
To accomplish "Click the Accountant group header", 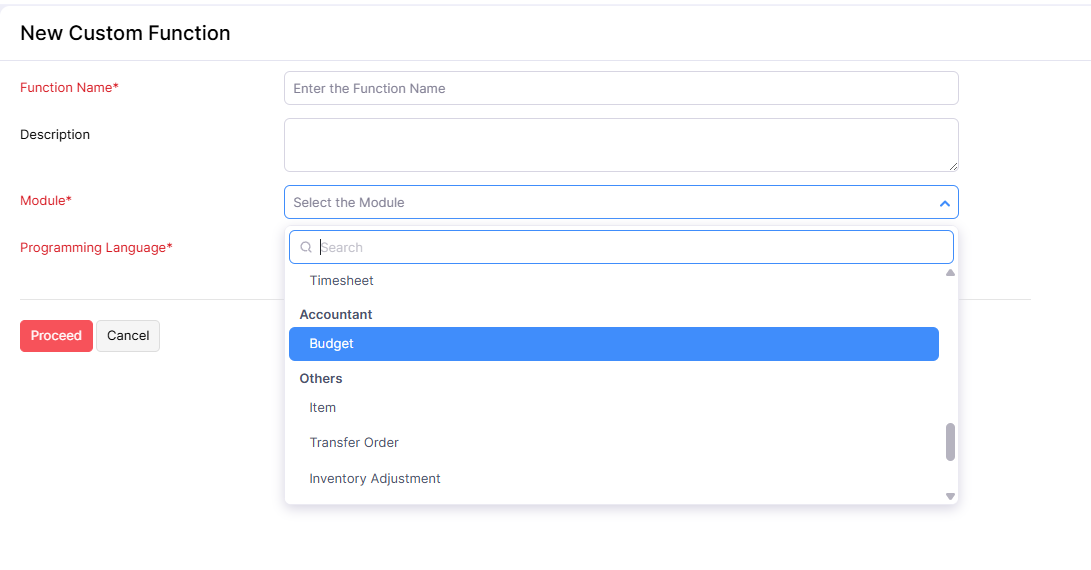I will 336,315.
